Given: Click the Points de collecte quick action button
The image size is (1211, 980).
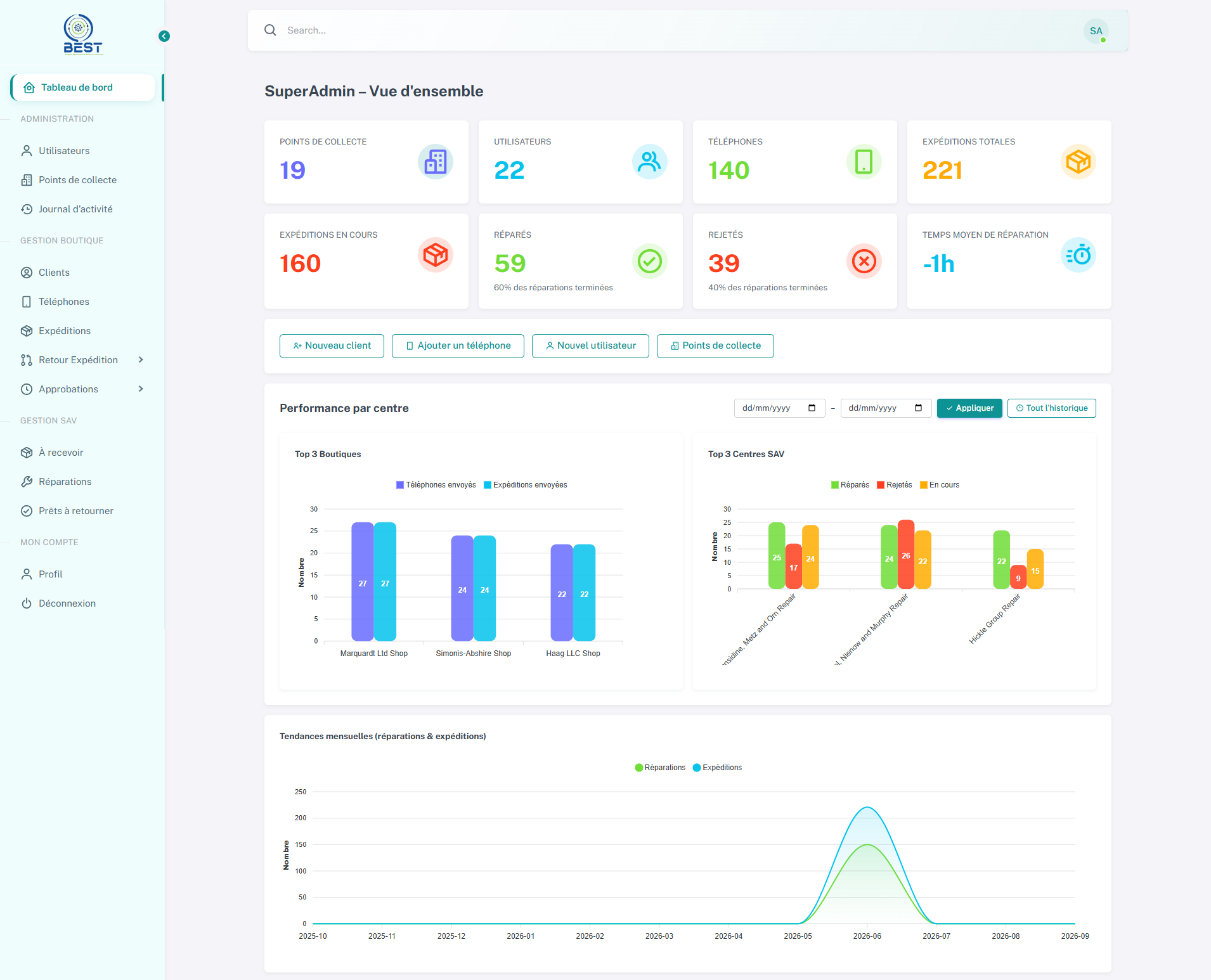Looking at the screenshot, I should 715,346.
